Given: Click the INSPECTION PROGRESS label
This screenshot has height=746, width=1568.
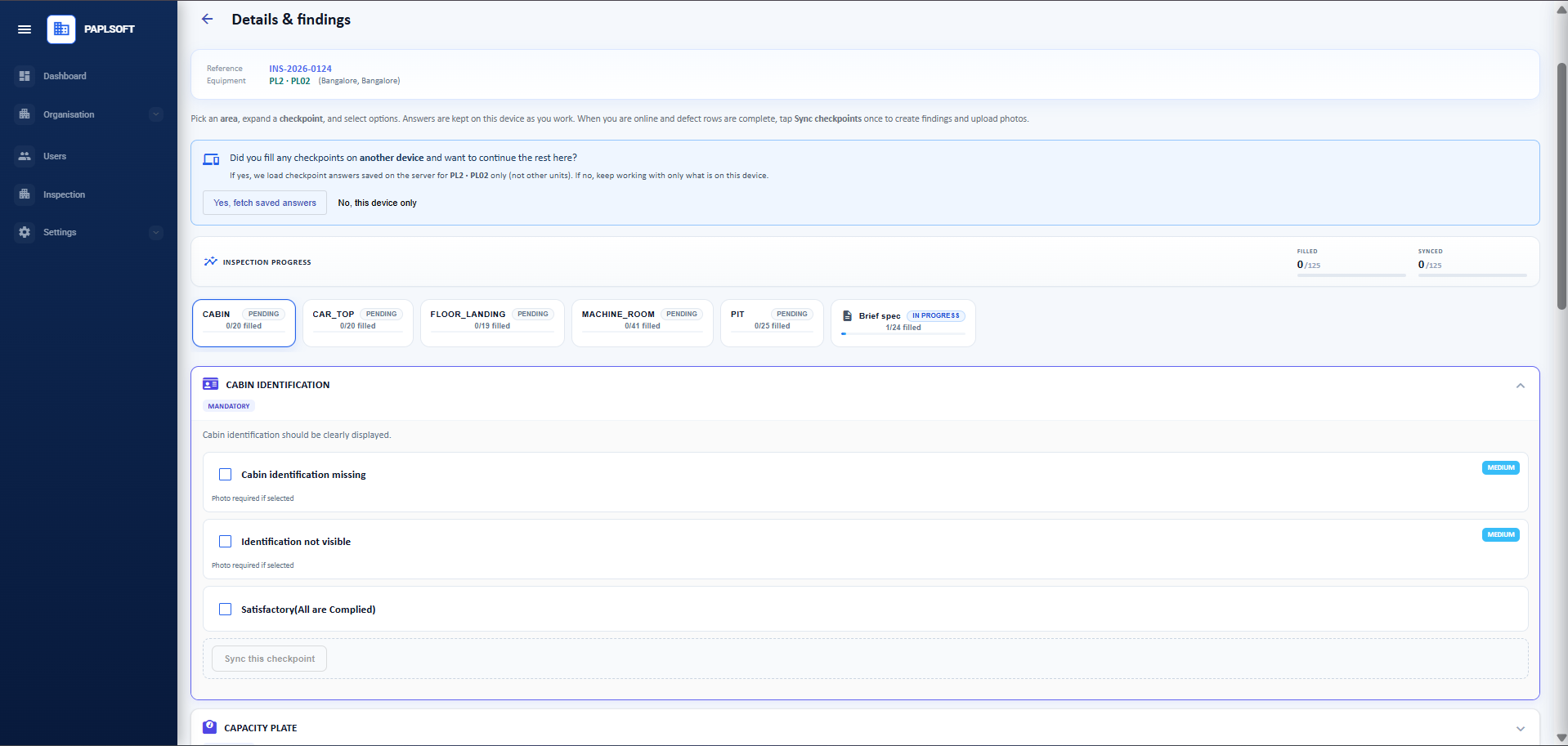Looking at the screenshot, I should (x=267, y=262).
